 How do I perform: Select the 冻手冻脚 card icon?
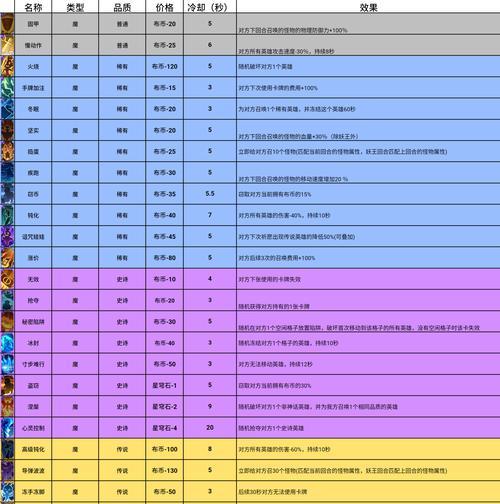click(x=7, y=492)
